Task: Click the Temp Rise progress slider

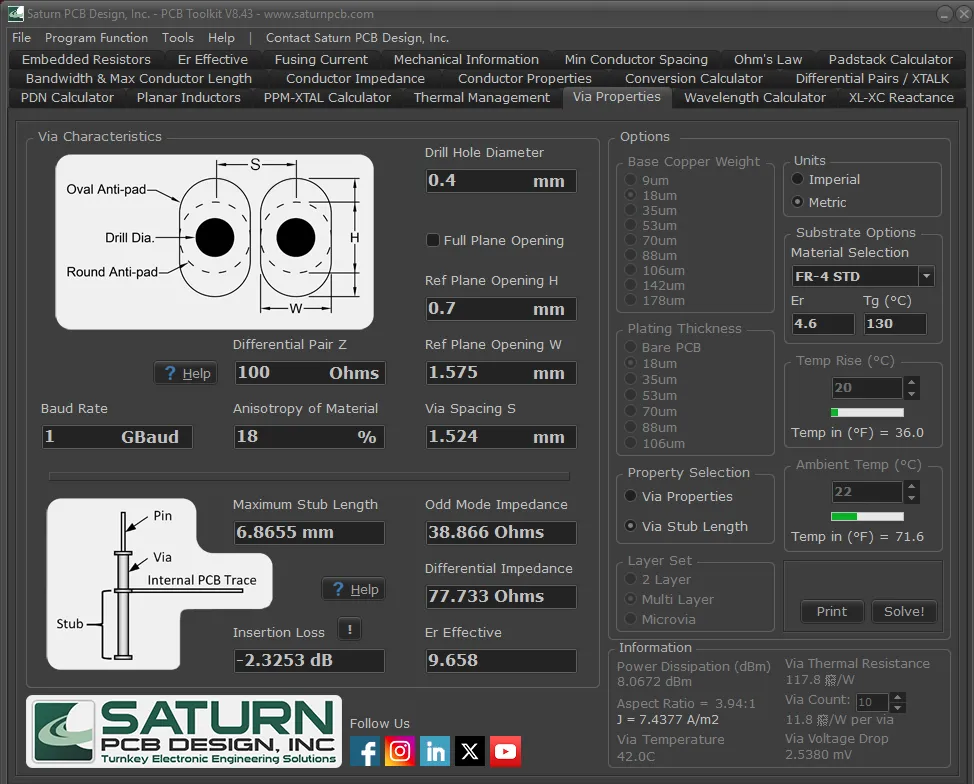Action: [867, 413]
